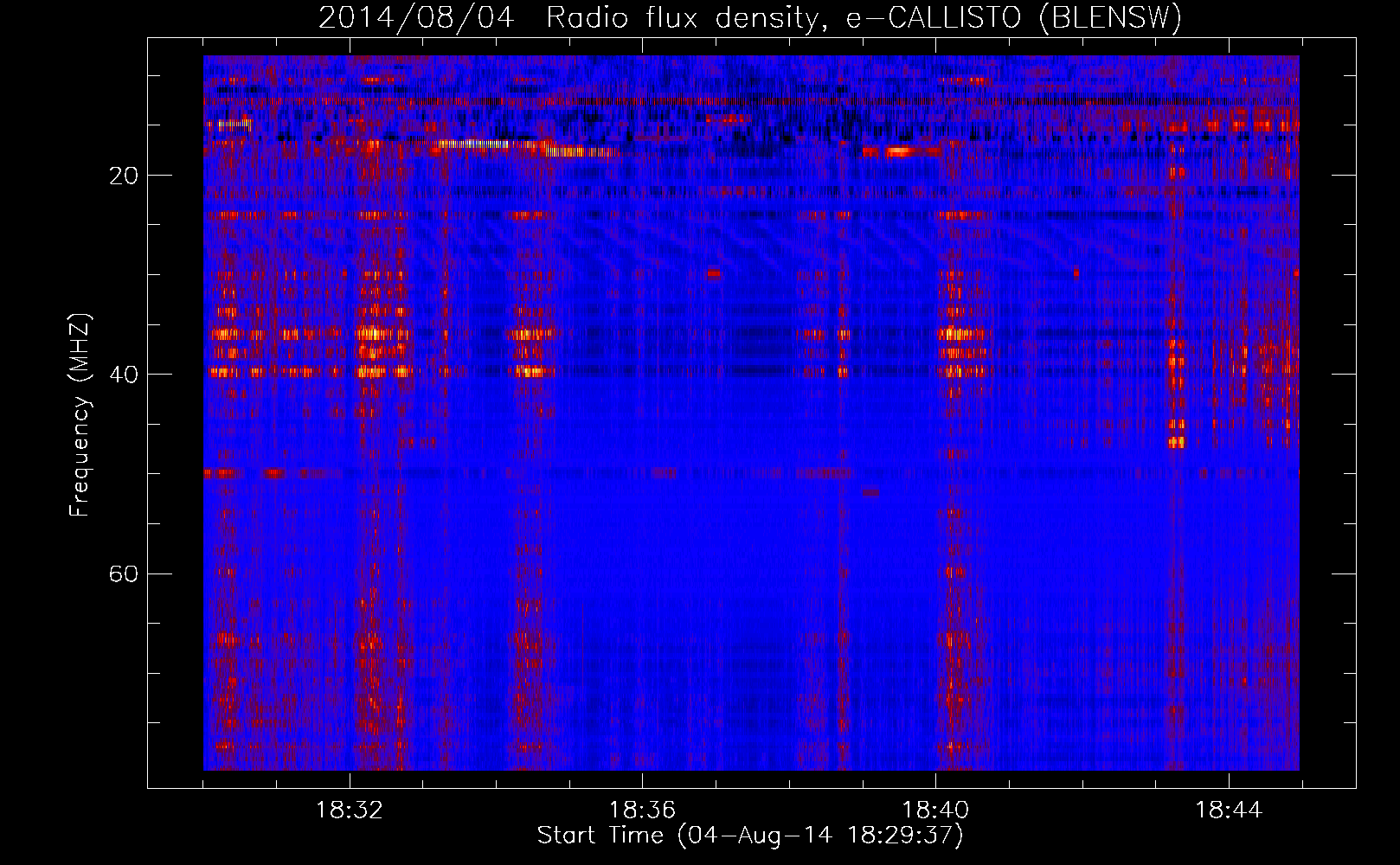Click the '18:36' time tick label
This screenshot has width=1400, height=865.
click(642, 811)
